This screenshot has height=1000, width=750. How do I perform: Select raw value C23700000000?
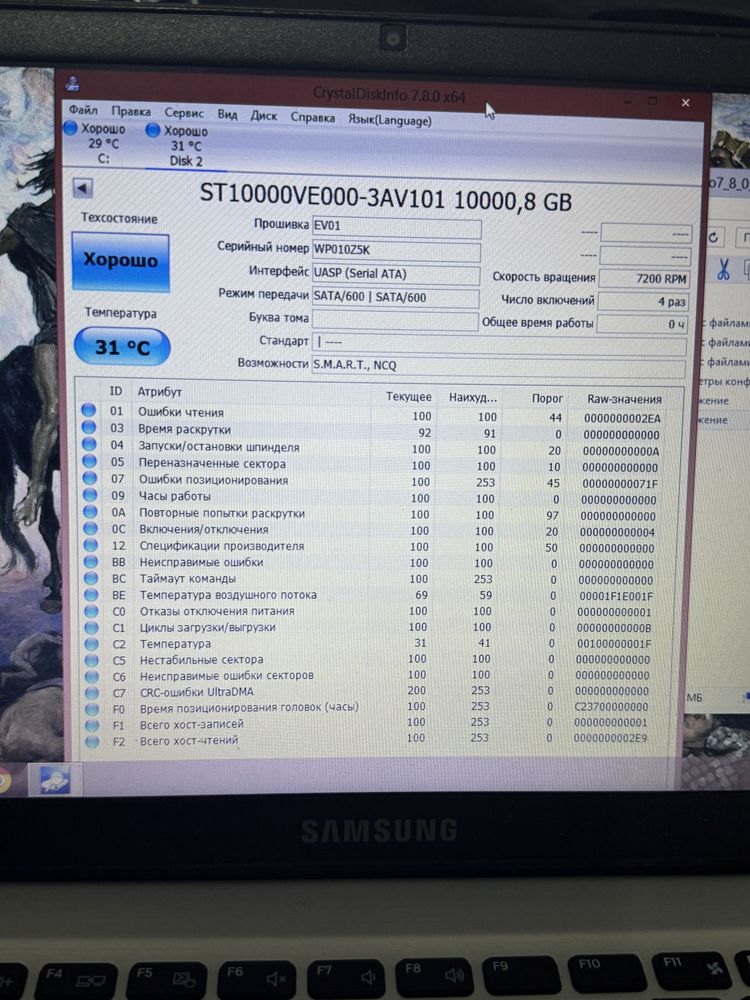click(x=612, y=707)
